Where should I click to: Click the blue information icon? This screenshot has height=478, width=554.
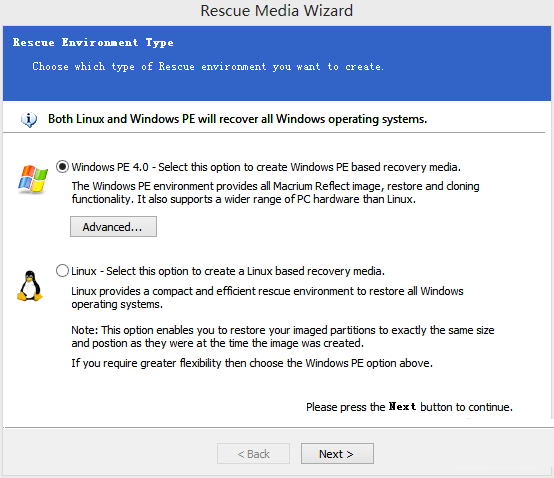(x=29, y=119)
